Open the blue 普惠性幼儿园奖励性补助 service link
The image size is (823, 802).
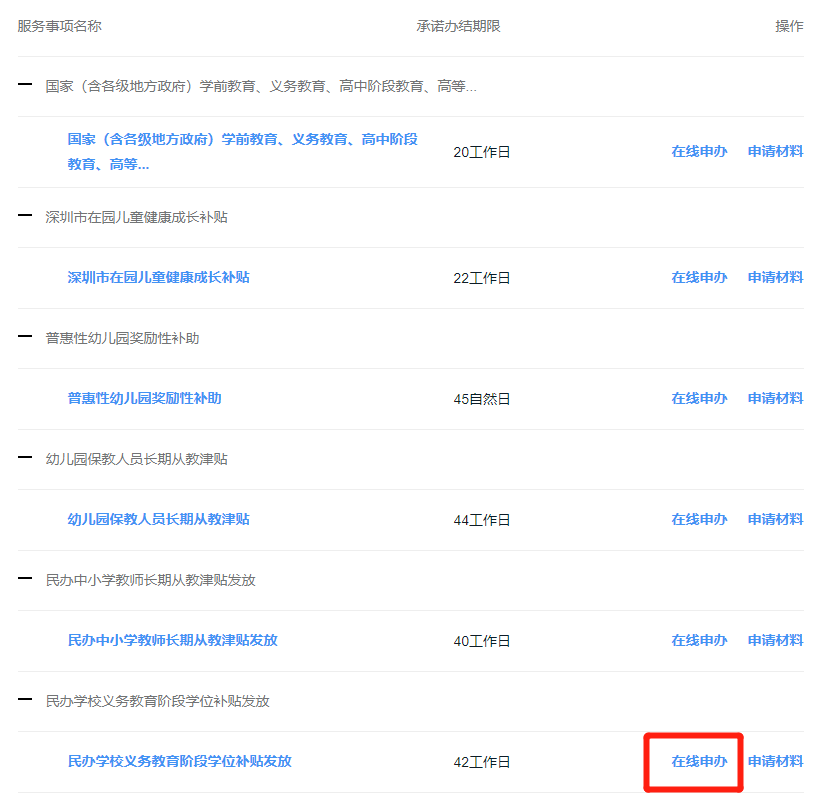144,398
